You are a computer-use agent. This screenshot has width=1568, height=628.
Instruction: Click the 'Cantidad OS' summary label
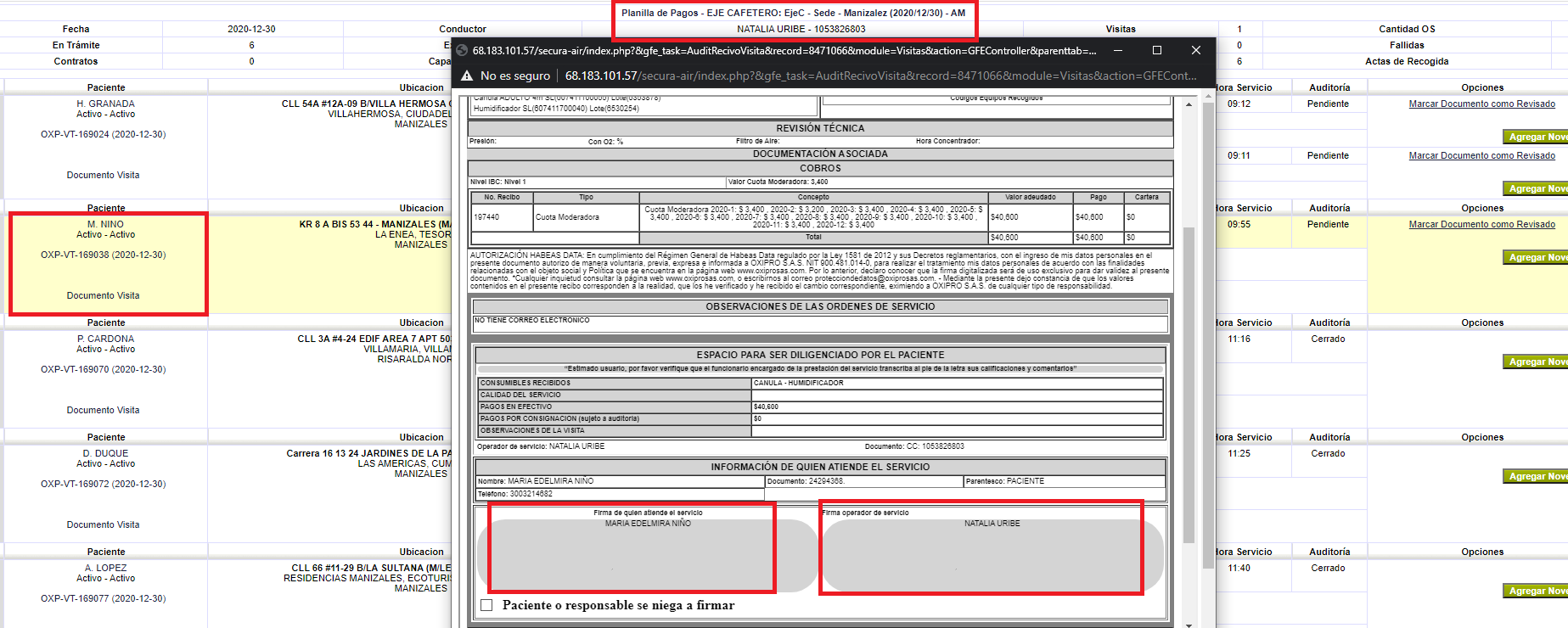coord(1407,29)
